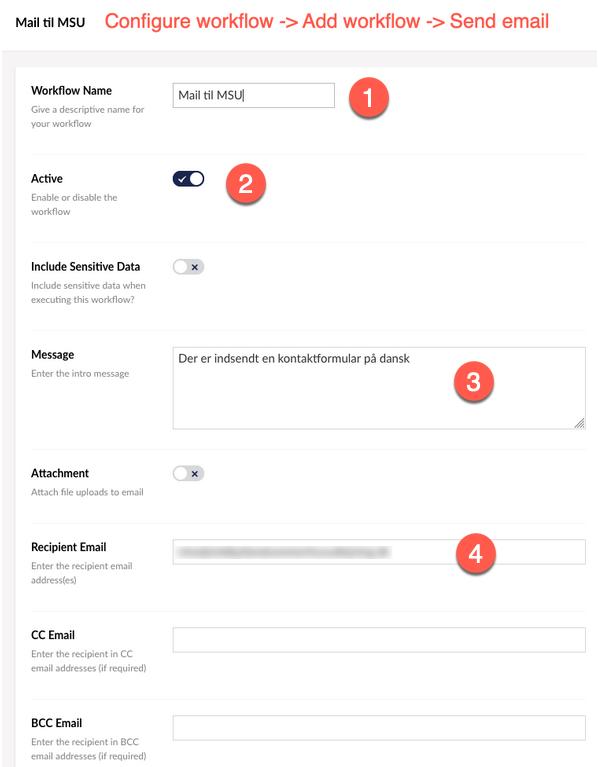Click the red number 2 badge

245,184
